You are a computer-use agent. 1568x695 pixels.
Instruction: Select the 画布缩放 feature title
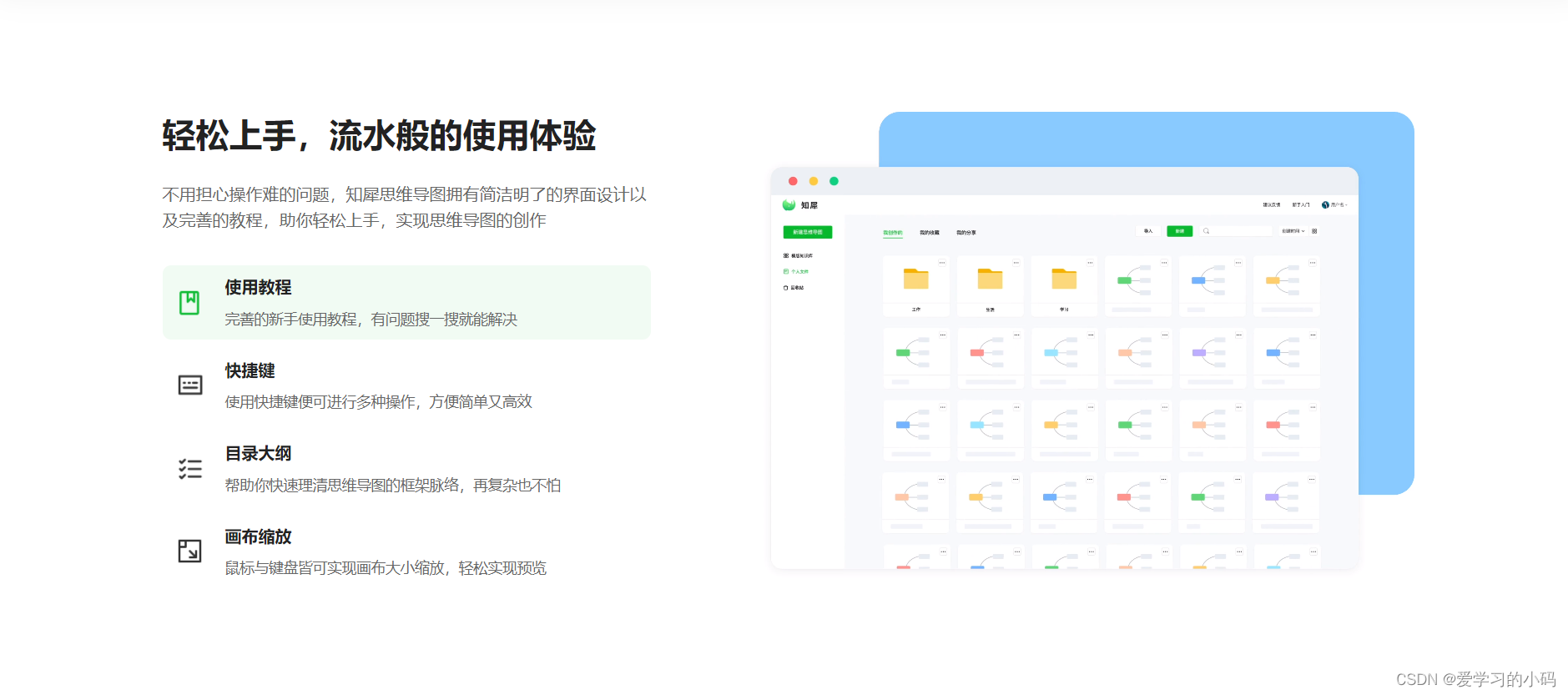pyautogui.click(x=258, y=536)
